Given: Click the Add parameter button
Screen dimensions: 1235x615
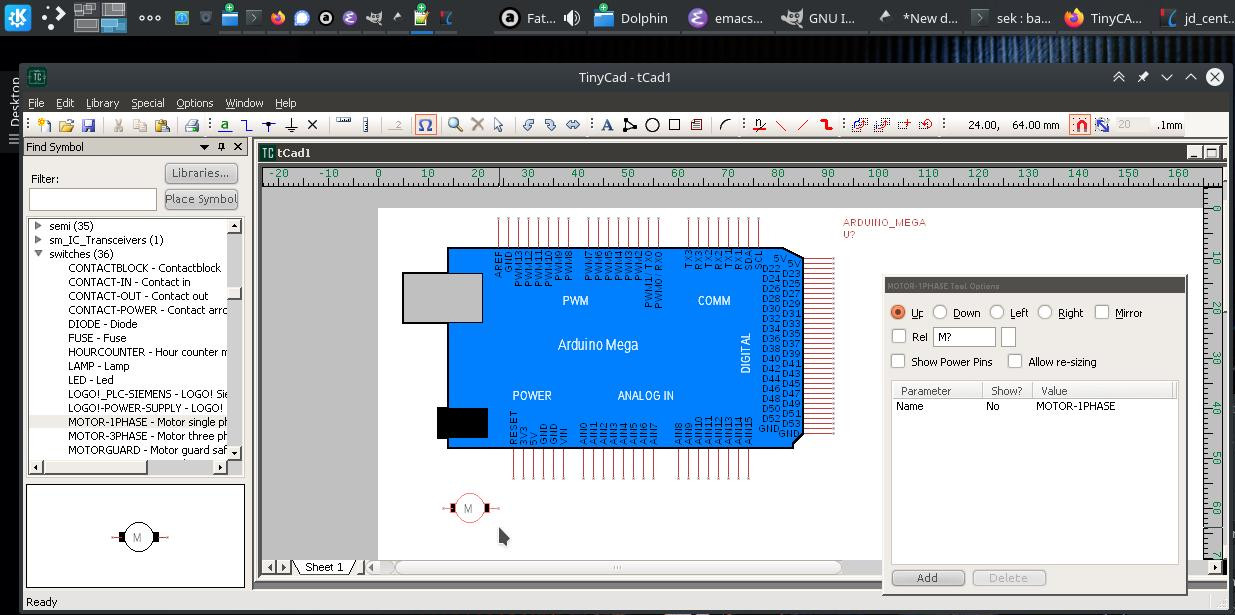Looking at the screenshot, I should [927, 578].
